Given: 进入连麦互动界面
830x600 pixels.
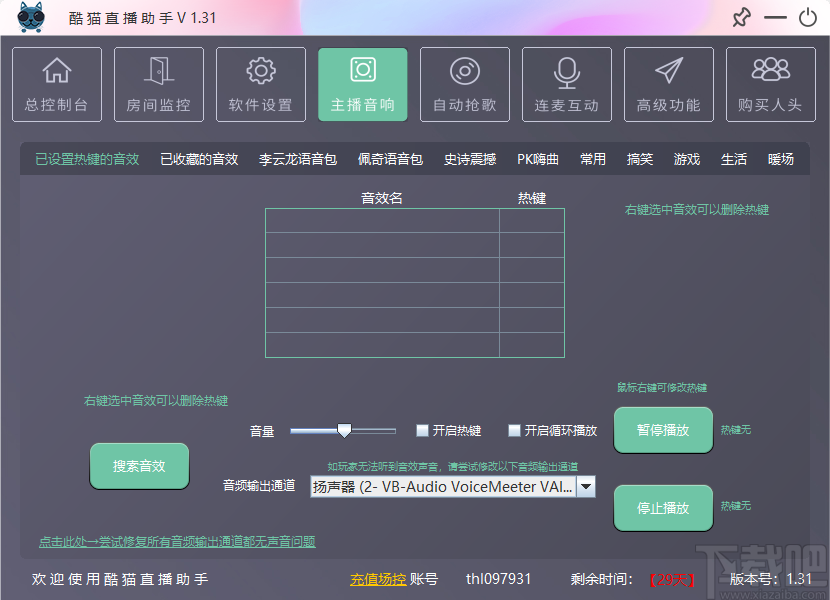Looking at the screenshot, I should [566, 84].
